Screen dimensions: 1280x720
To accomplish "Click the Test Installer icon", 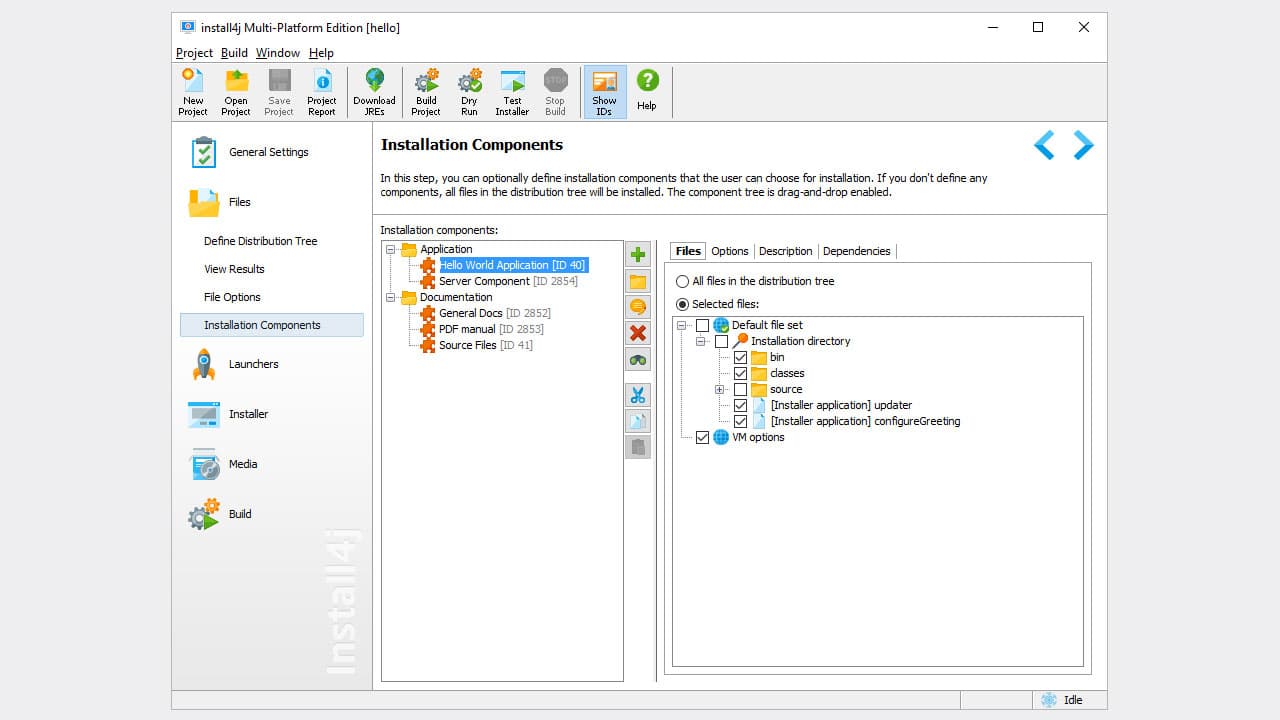I will (512, 91).
